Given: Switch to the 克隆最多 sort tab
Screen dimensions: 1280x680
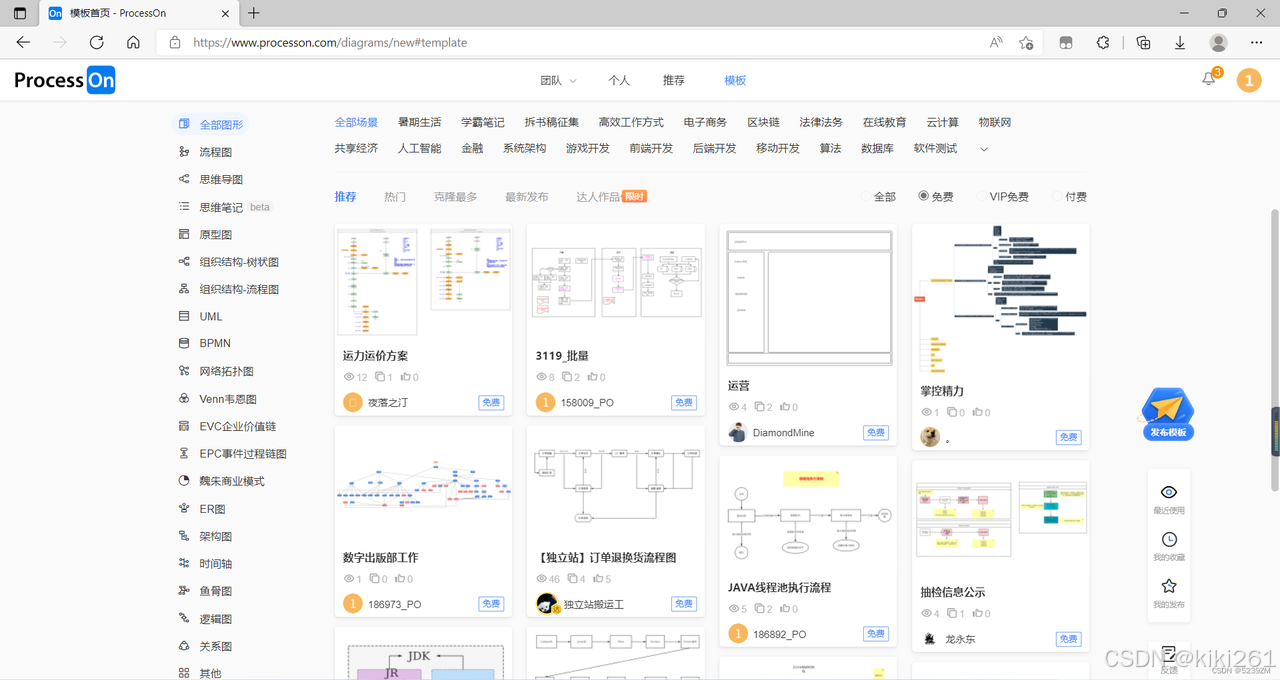Looking at the screenshot, I should click(x=456, y=197).
